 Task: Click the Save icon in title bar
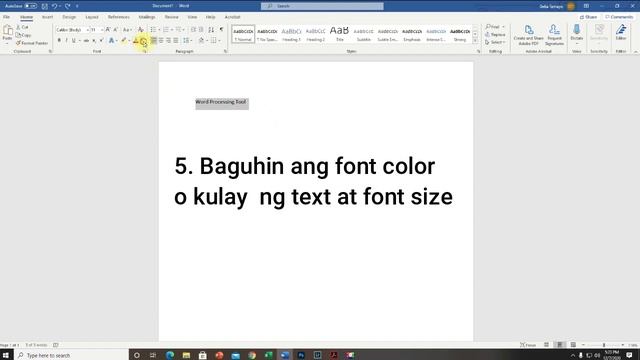[x=44, y=6]
